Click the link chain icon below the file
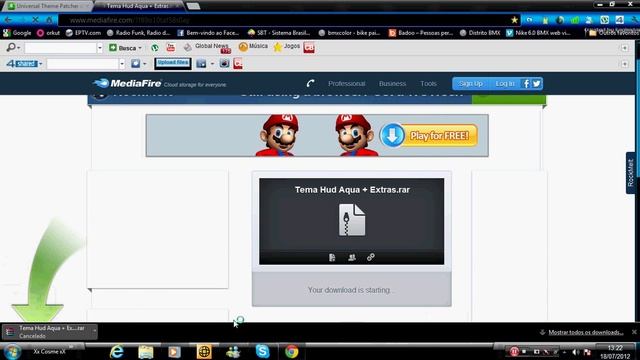640x360 pixels. tap(371, 257)
